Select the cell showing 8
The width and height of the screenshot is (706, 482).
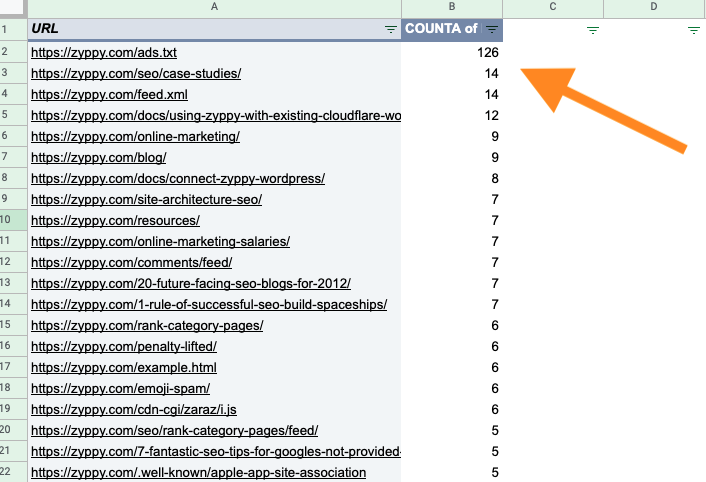tap(452, 179)
